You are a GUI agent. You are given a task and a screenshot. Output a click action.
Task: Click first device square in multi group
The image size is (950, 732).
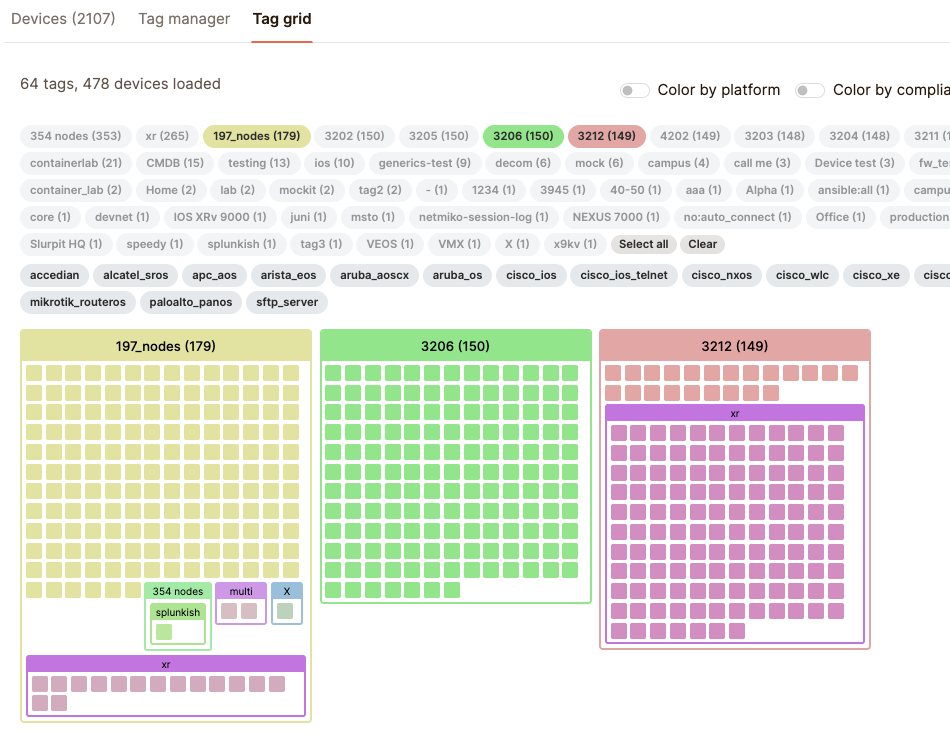(x=229, y=610)
